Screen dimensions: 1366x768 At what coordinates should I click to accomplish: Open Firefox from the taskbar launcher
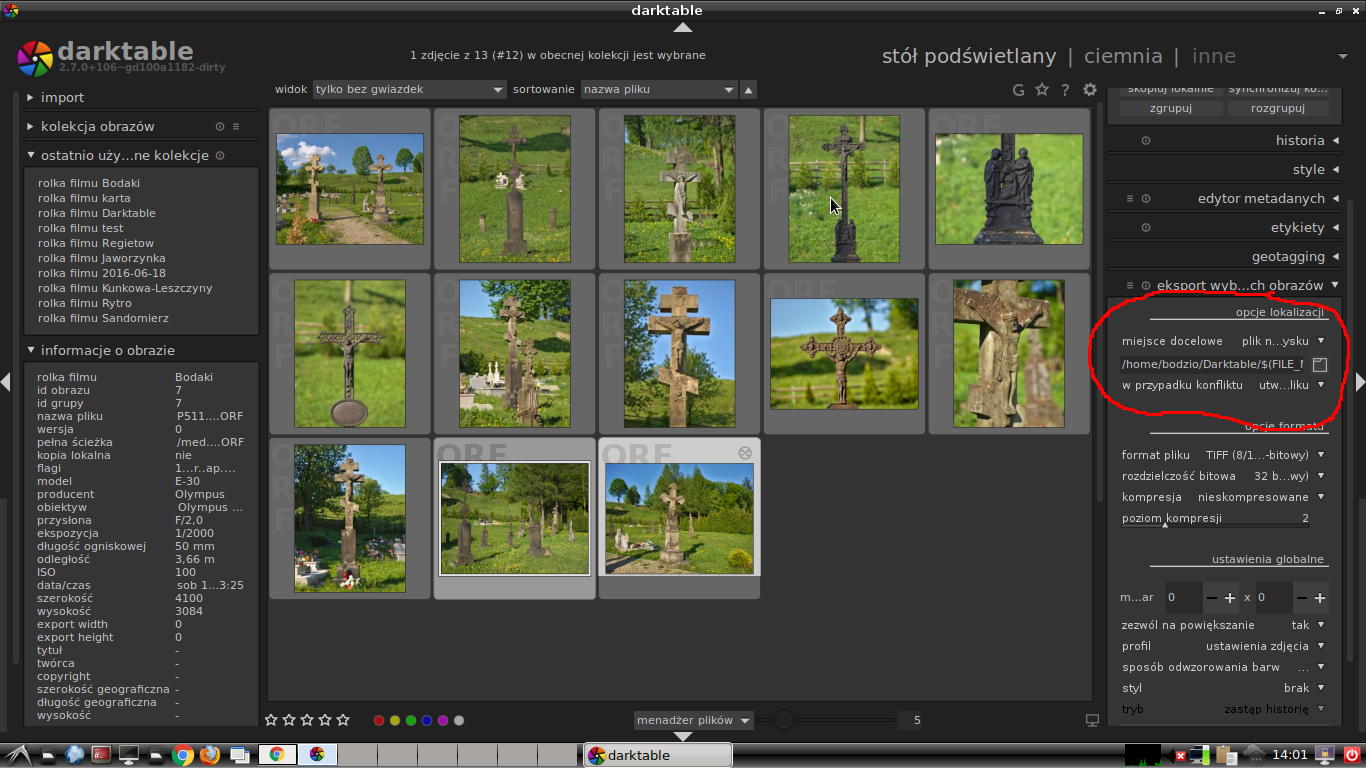pos(209,755)
